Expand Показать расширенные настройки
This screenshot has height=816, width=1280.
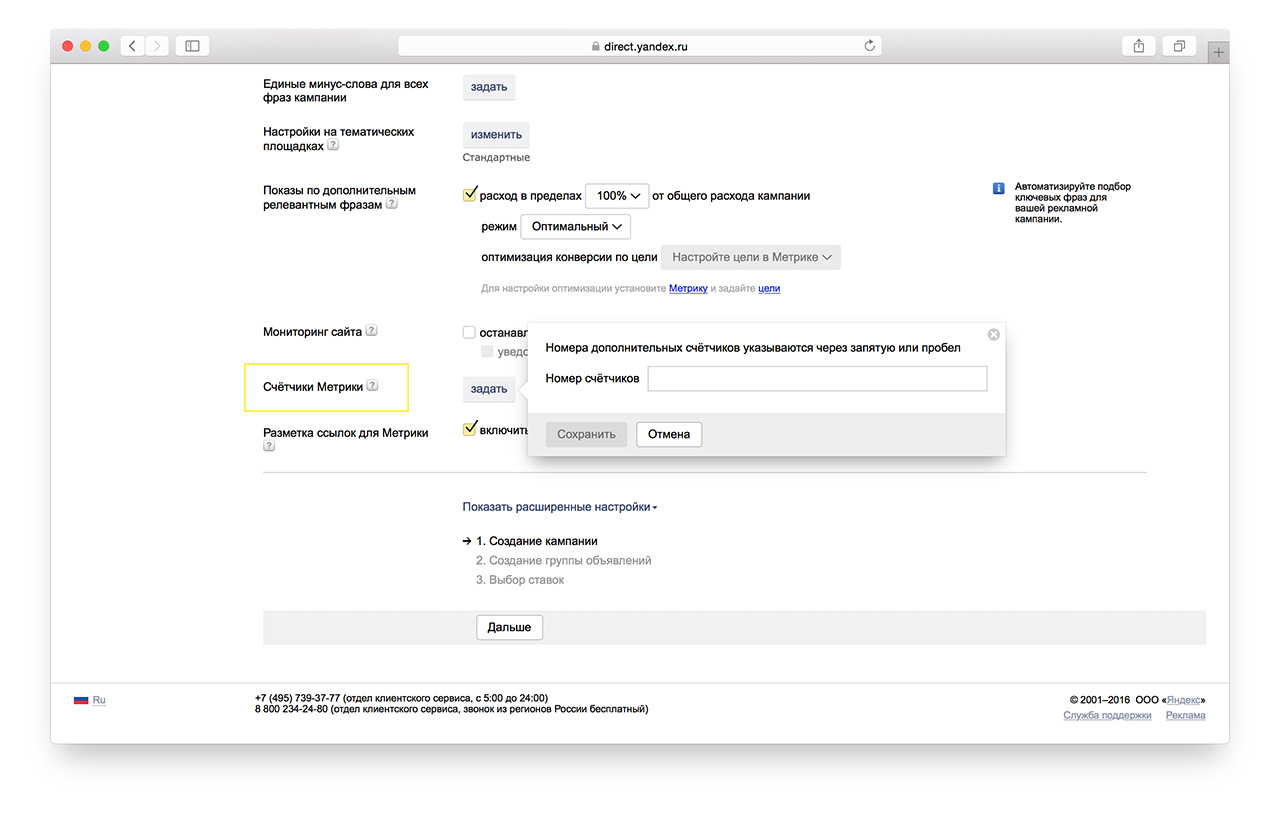[559, 507]
